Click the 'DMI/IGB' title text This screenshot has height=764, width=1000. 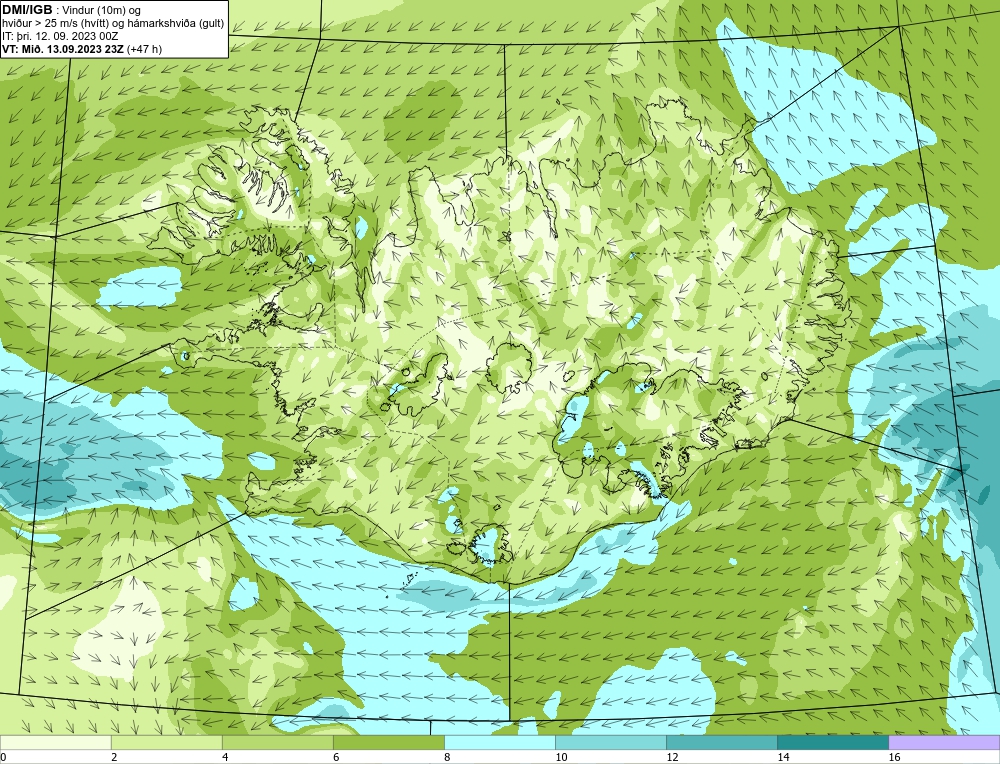click(27, 10)
